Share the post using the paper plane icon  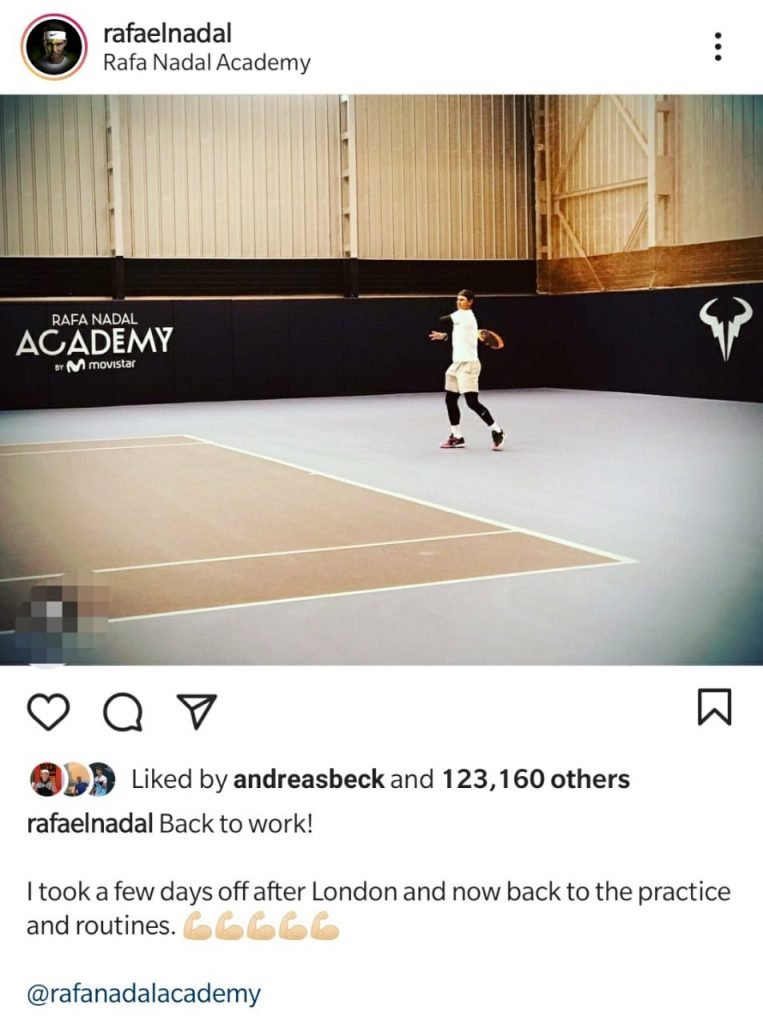[197, 711]
